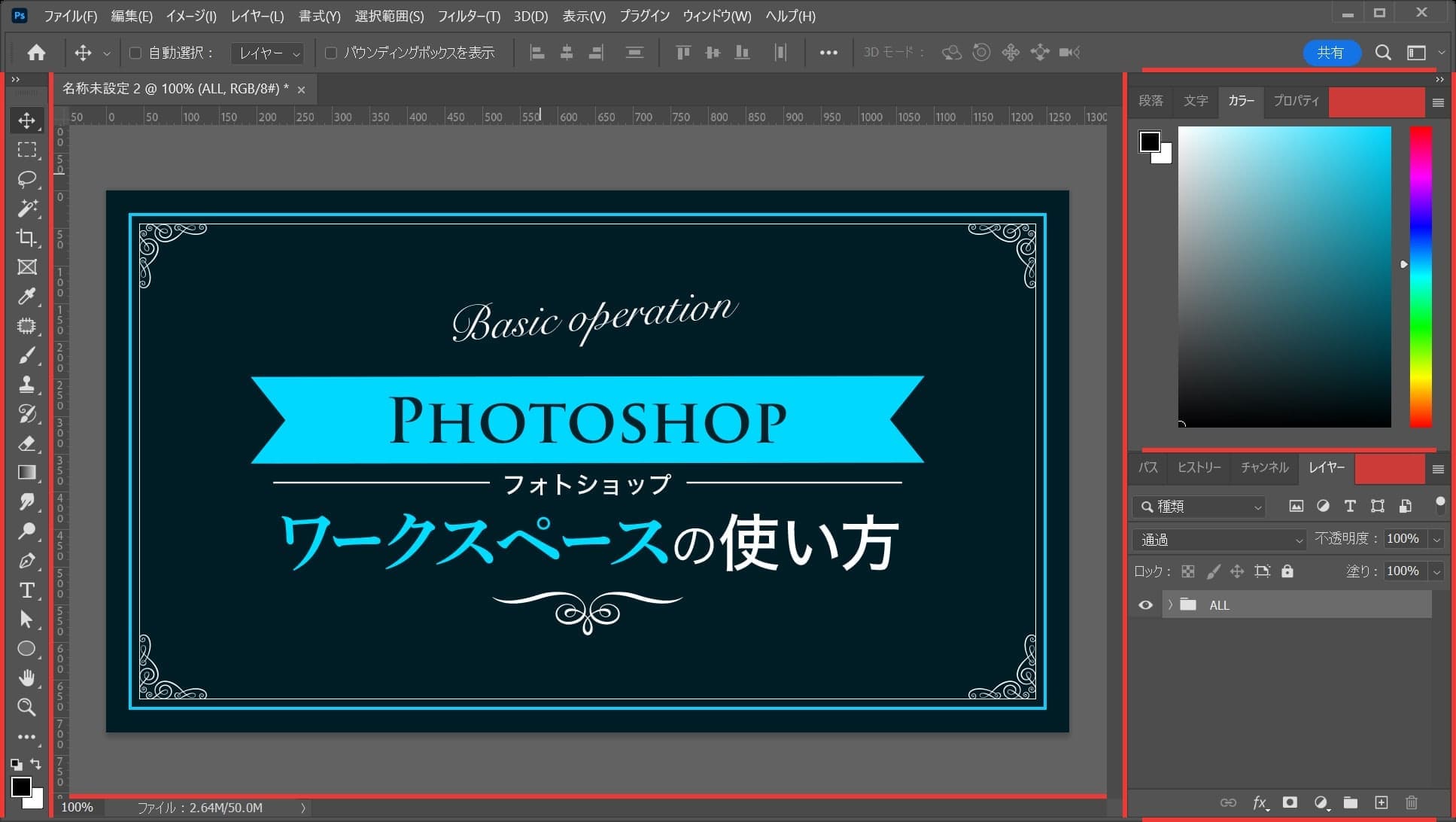The image size is (1456, 822).
Task: Select the Brush tool
Action: point(26,355)
